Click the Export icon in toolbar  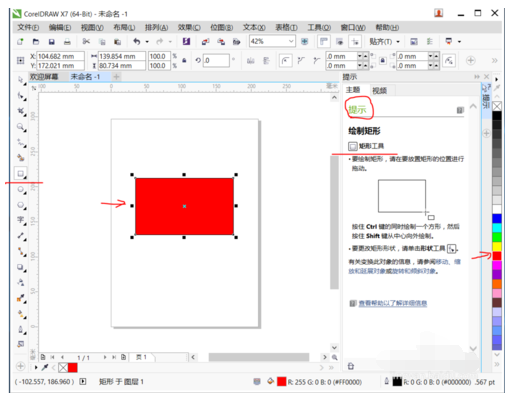(x=221, y=42)
